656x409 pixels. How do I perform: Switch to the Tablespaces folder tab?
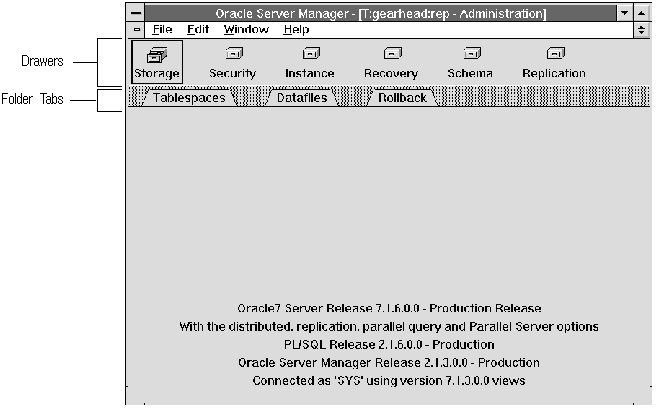coord(189,98)
